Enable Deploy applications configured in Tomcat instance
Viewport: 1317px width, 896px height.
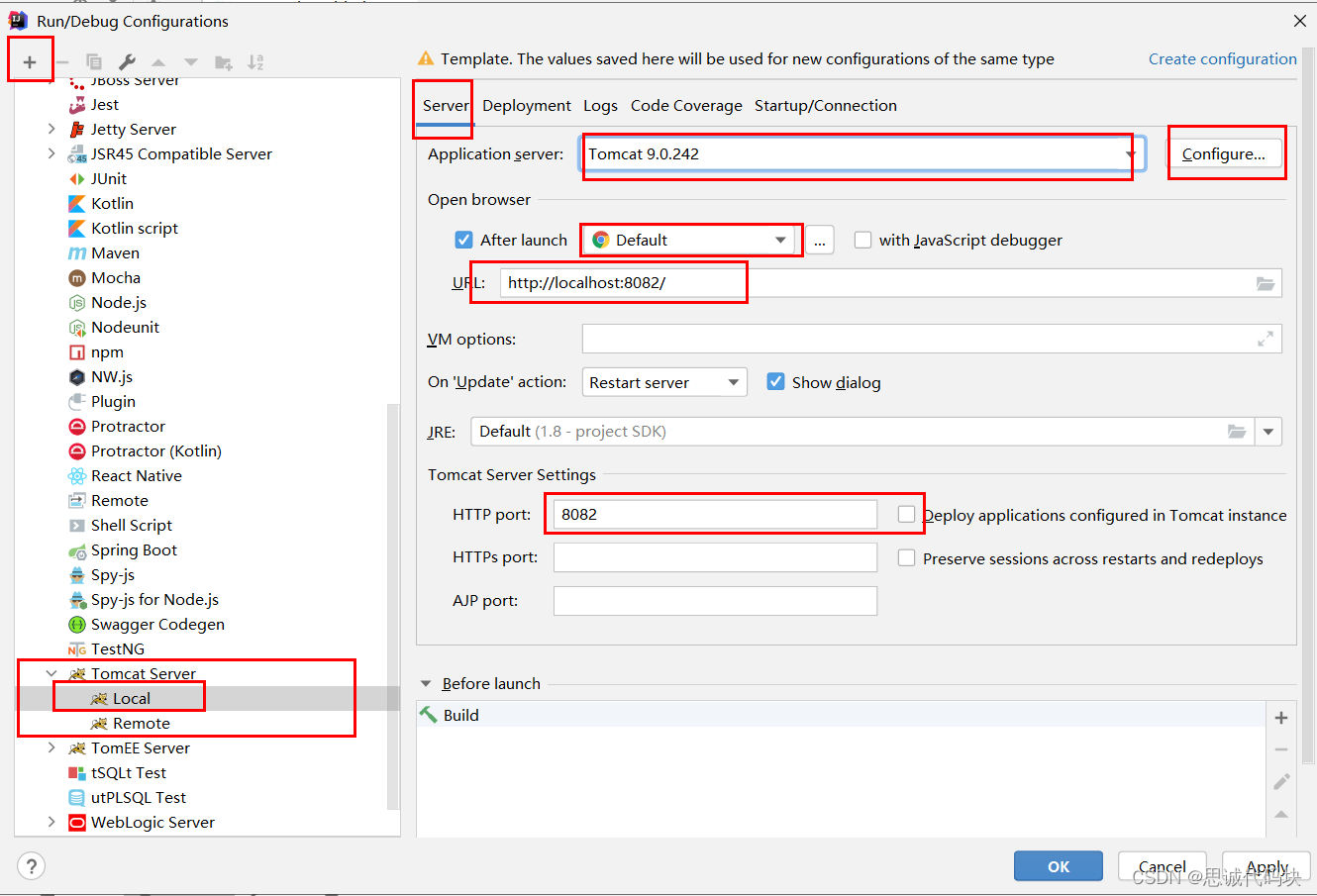[906, 514]
